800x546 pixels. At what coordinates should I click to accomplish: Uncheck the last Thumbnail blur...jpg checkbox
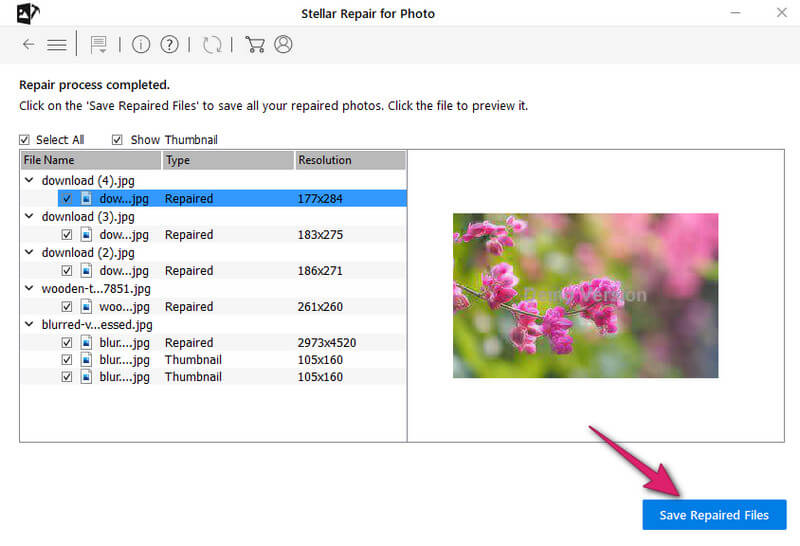pyautogui.click(x=67, y=377)
